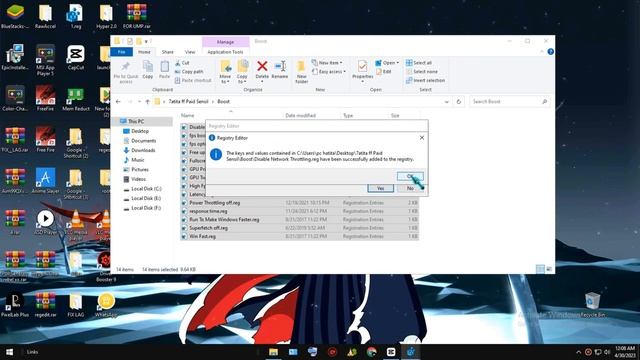
Task: Select Local Disk (C:) in navigation pane
Action: click(x=146, y=189)
